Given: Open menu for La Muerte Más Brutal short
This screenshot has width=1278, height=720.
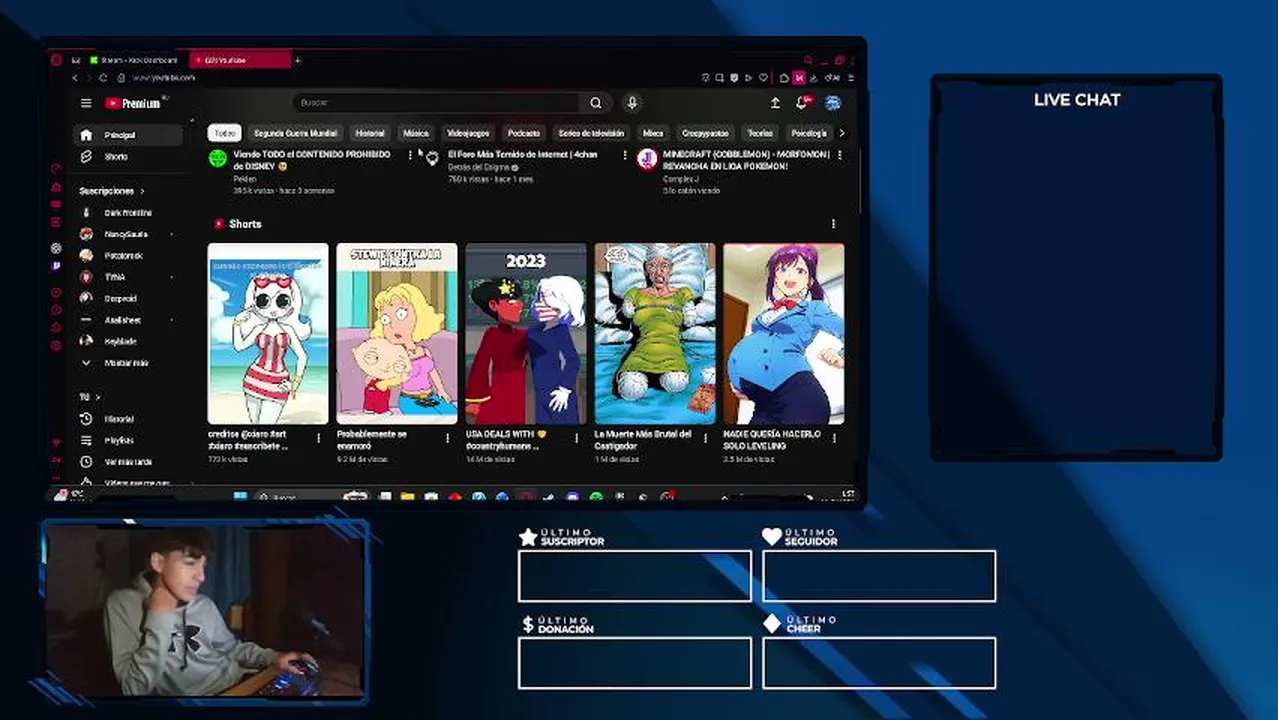Looking at the screenshot, I should coord(705,437).
